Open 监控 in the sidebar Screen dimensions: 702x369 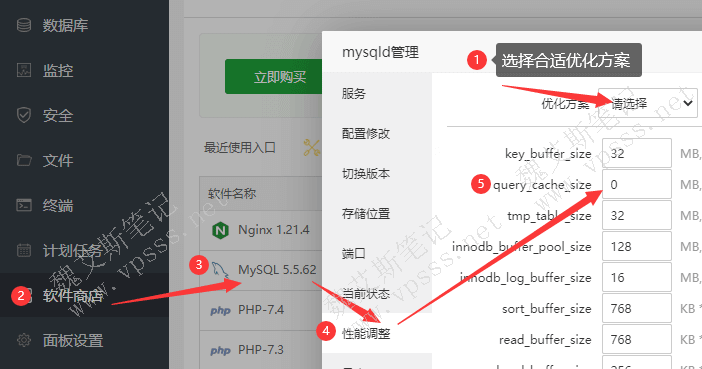(58, 70)
